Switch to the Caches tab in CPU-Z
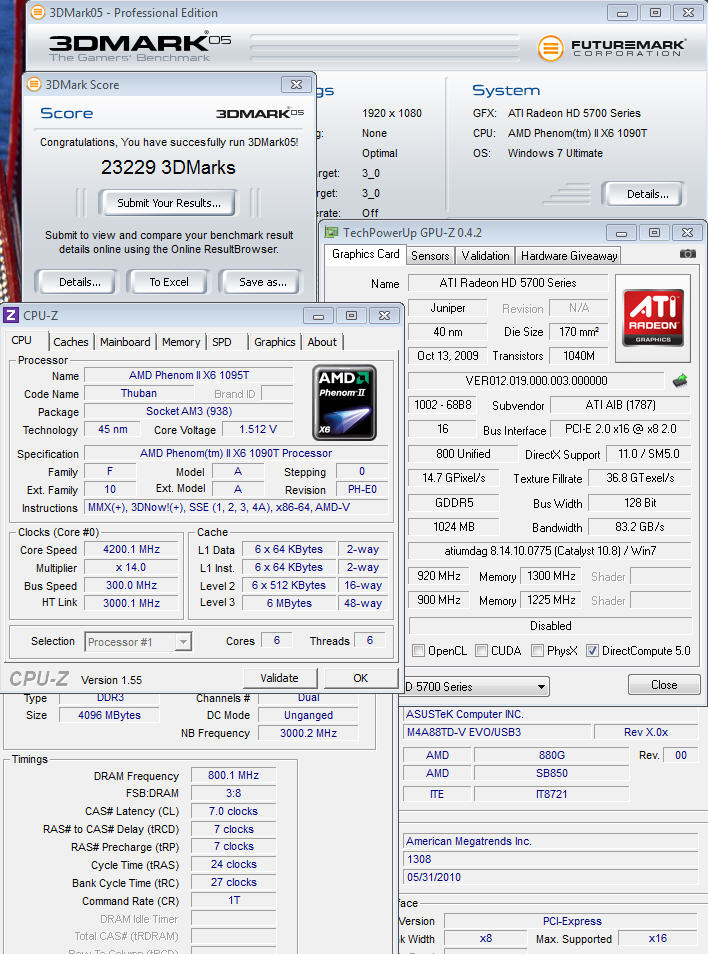 pyautogui.click(x=71, y=342)
